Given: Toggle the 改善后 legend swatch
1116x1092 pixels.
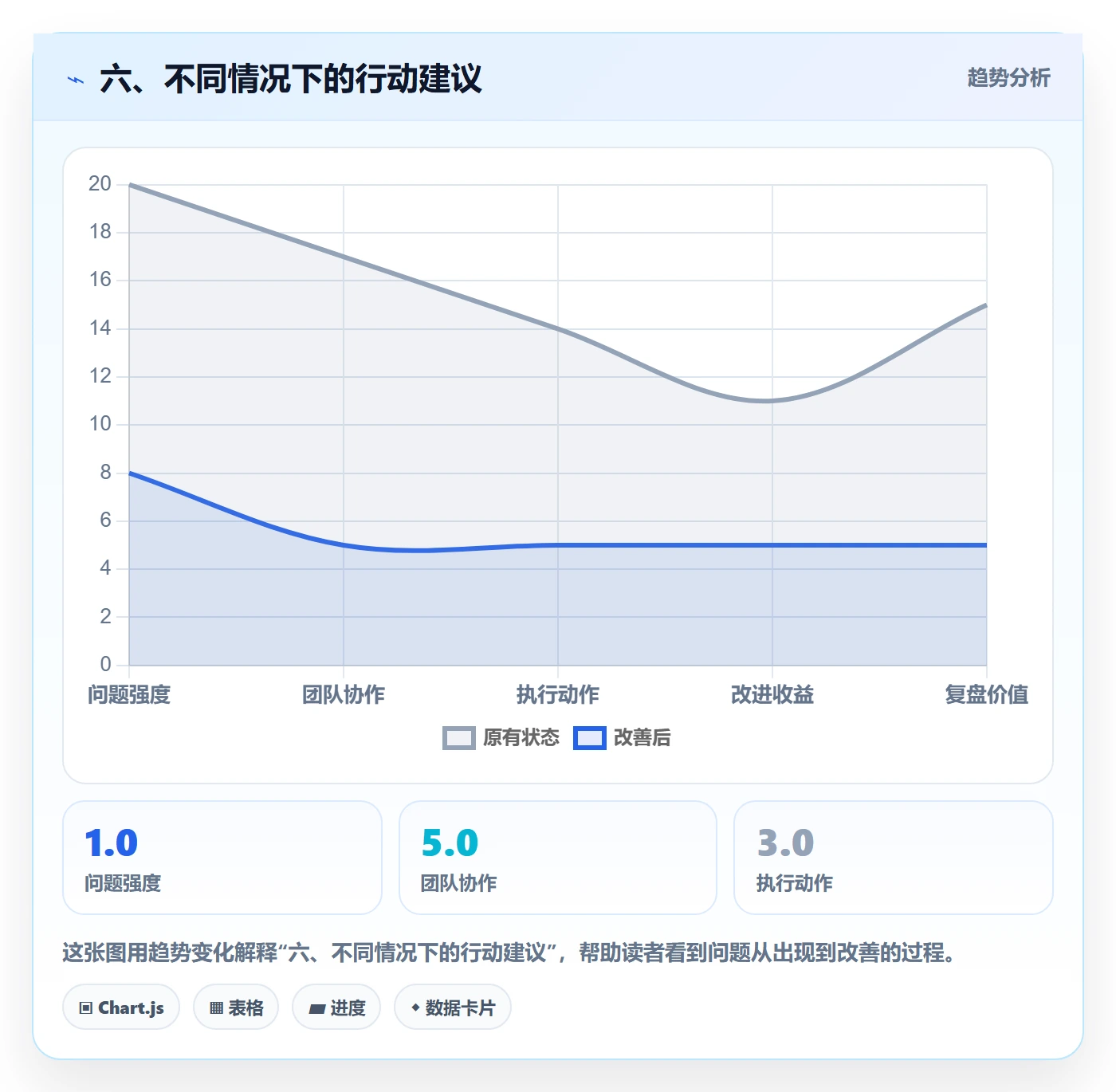Looking at the screenshot, I should [590, 738].
